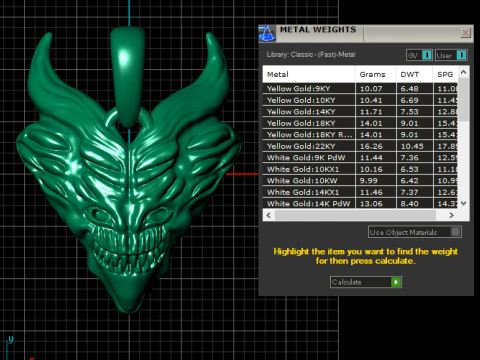Select the White Gold:9K PdW row

point(360,158)
